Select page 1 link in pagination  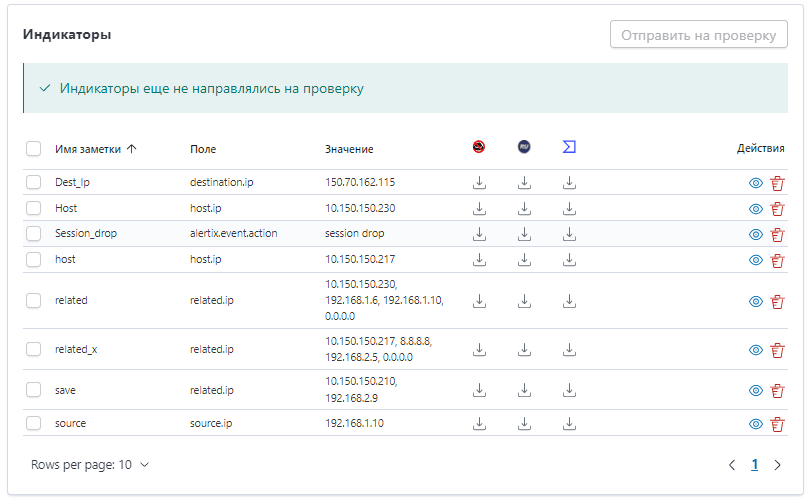755,465
